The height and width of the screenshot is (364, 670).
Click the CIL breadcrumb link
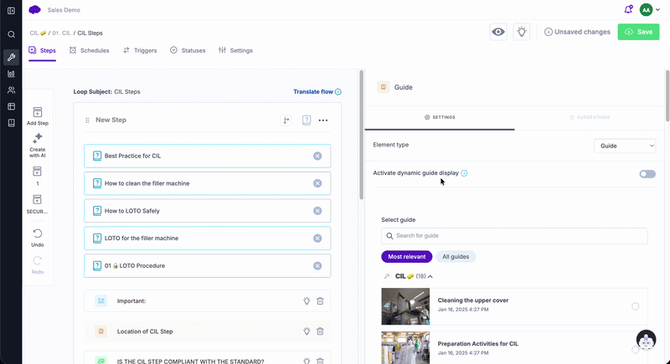point(38,33)
